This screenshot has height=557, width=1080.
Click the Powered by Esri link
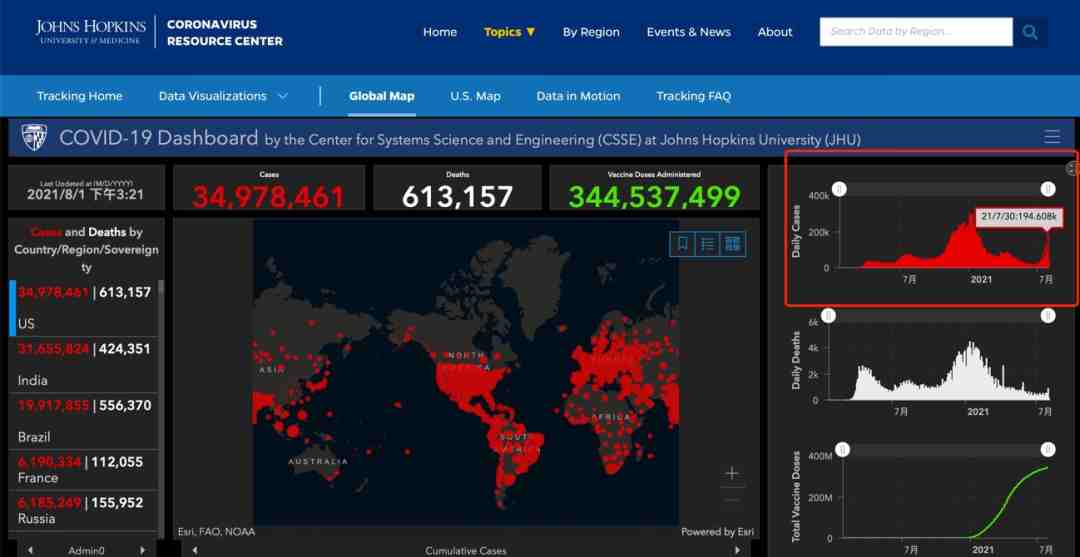pos(718,532)
